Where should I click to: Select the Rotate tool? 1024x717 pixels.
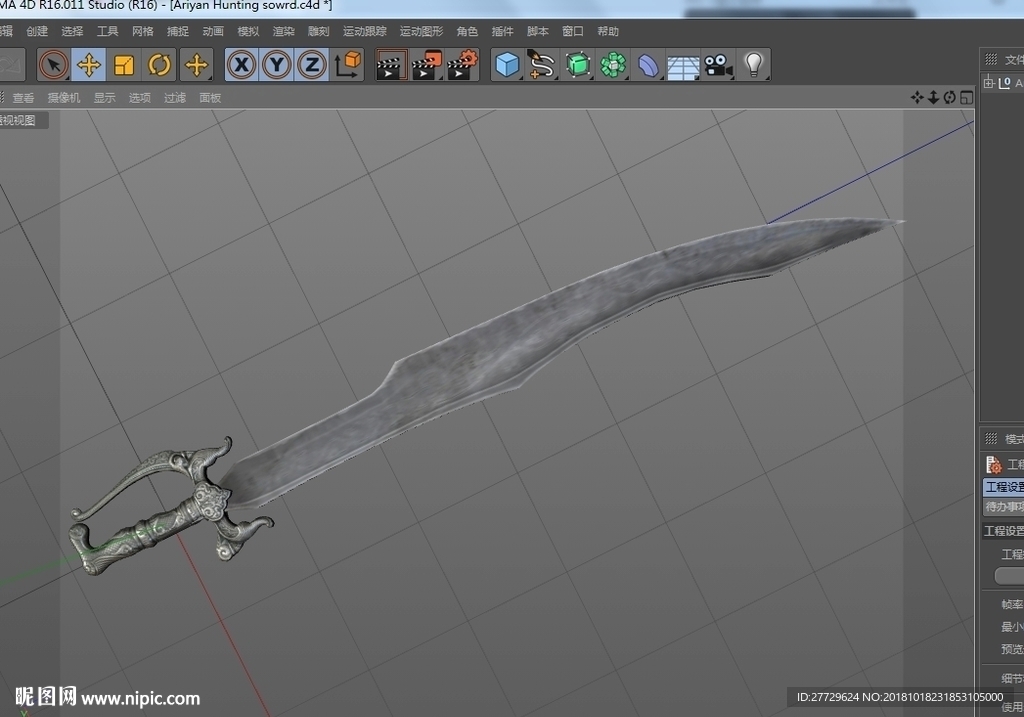[159, 65]
